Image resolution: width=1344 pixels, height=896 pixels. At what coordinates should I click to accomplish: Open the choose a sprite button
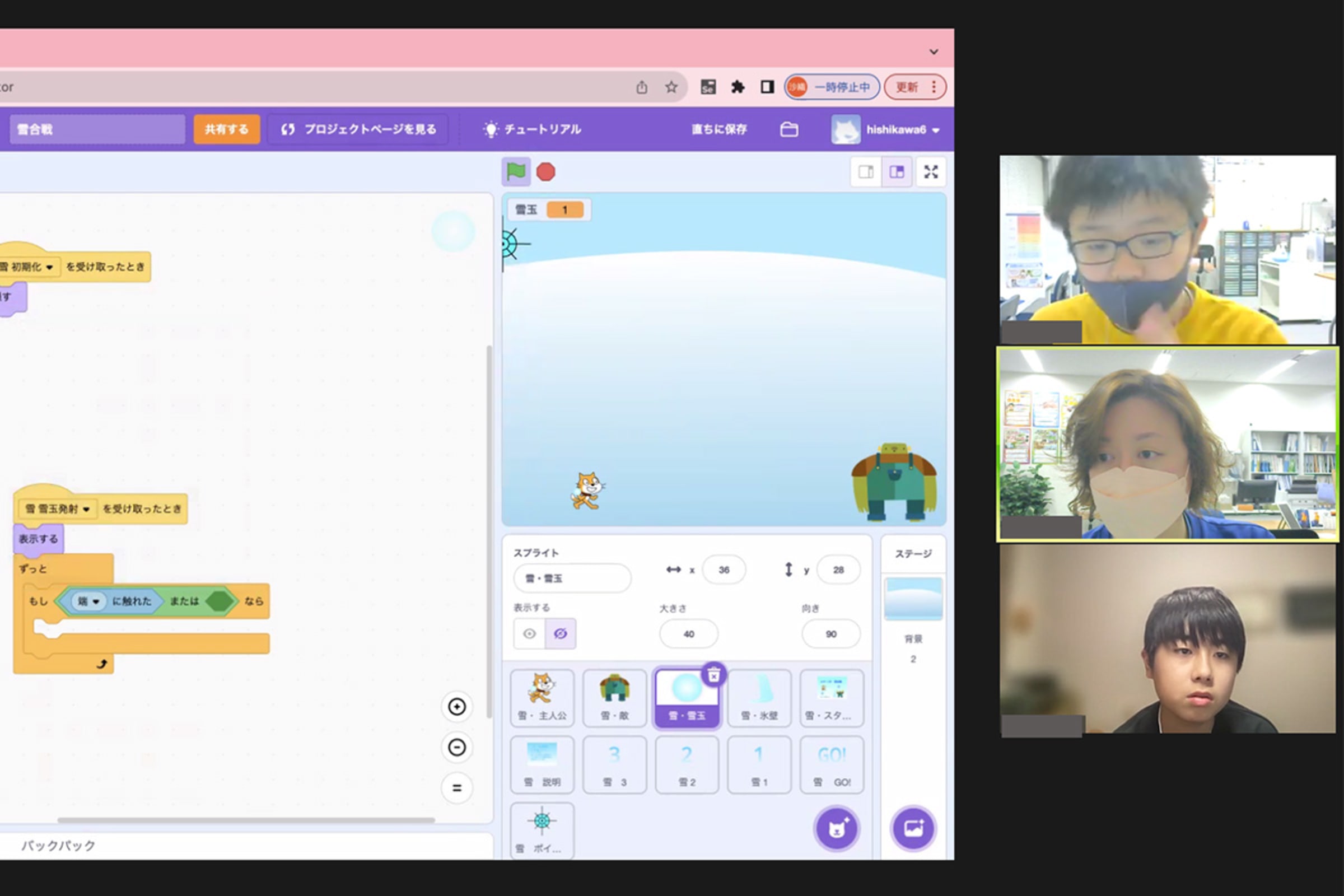point(837,829)
